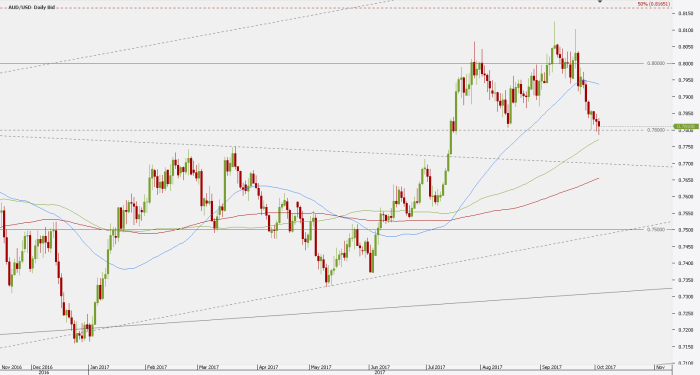Select the Oct 2017 date axis label
The height and width of the screenshot is (375, 700).
click(x=606, y=367)
